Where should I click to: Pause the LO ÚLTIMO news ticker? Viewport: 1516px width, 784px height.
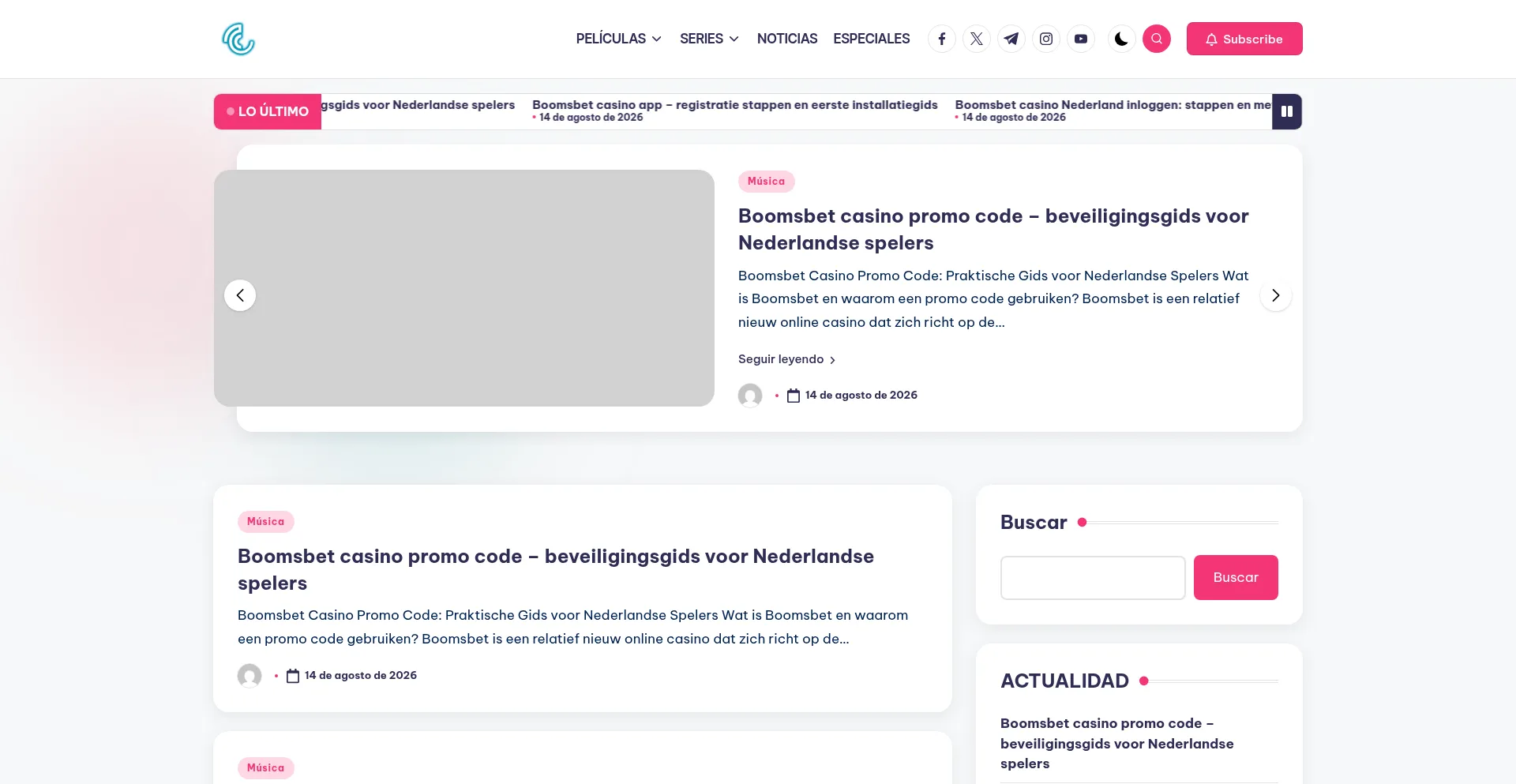[x=1287, y=111]
